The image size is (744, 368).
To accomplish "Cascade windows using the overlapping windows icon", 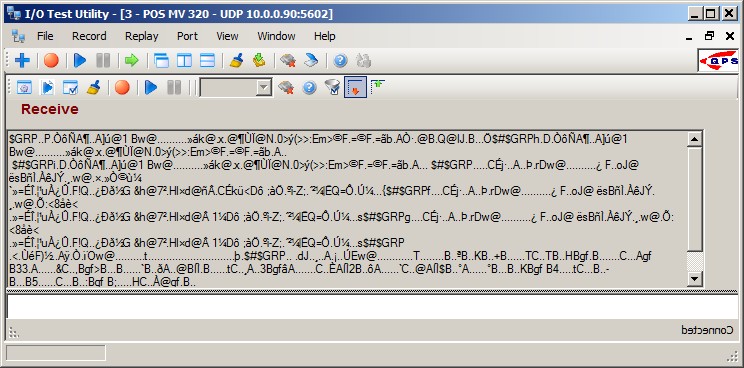I will click(x=161, y=60).
